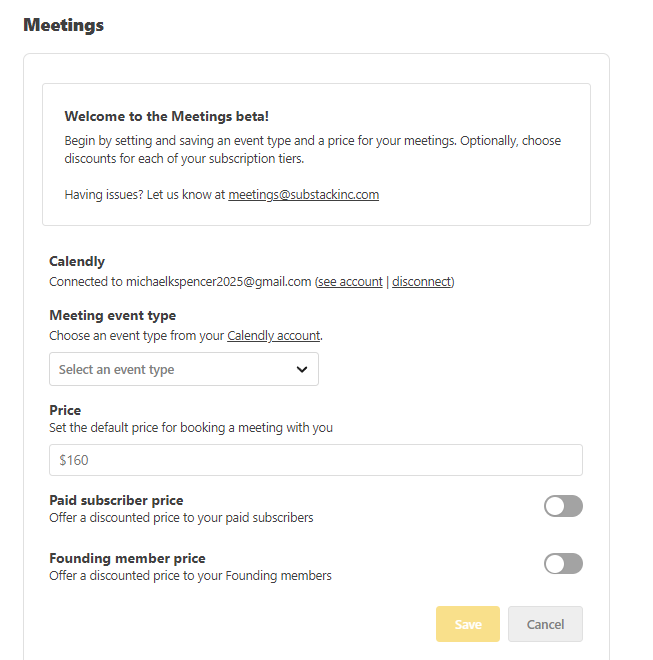Click the 'Offer a discounted price to your paid subscribers' description
This screenshot has width=653, height=660.
pos(181,518)
